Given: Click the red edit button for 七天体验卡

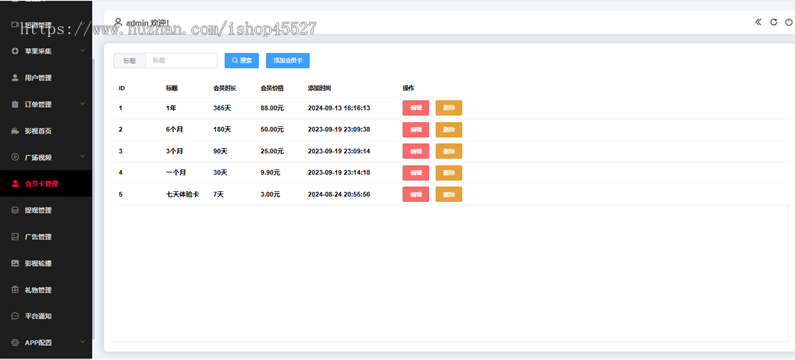Looking at the screenshot, I should pyautogui.click(x=416, y=194).
